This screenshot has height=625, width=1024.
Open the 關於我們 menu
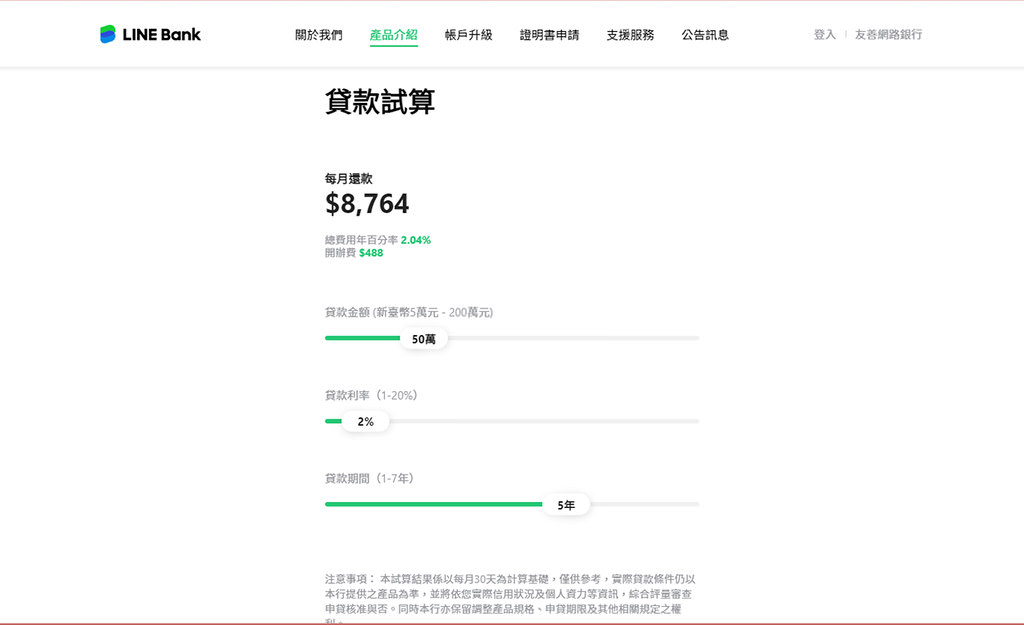tap(319, 35)
